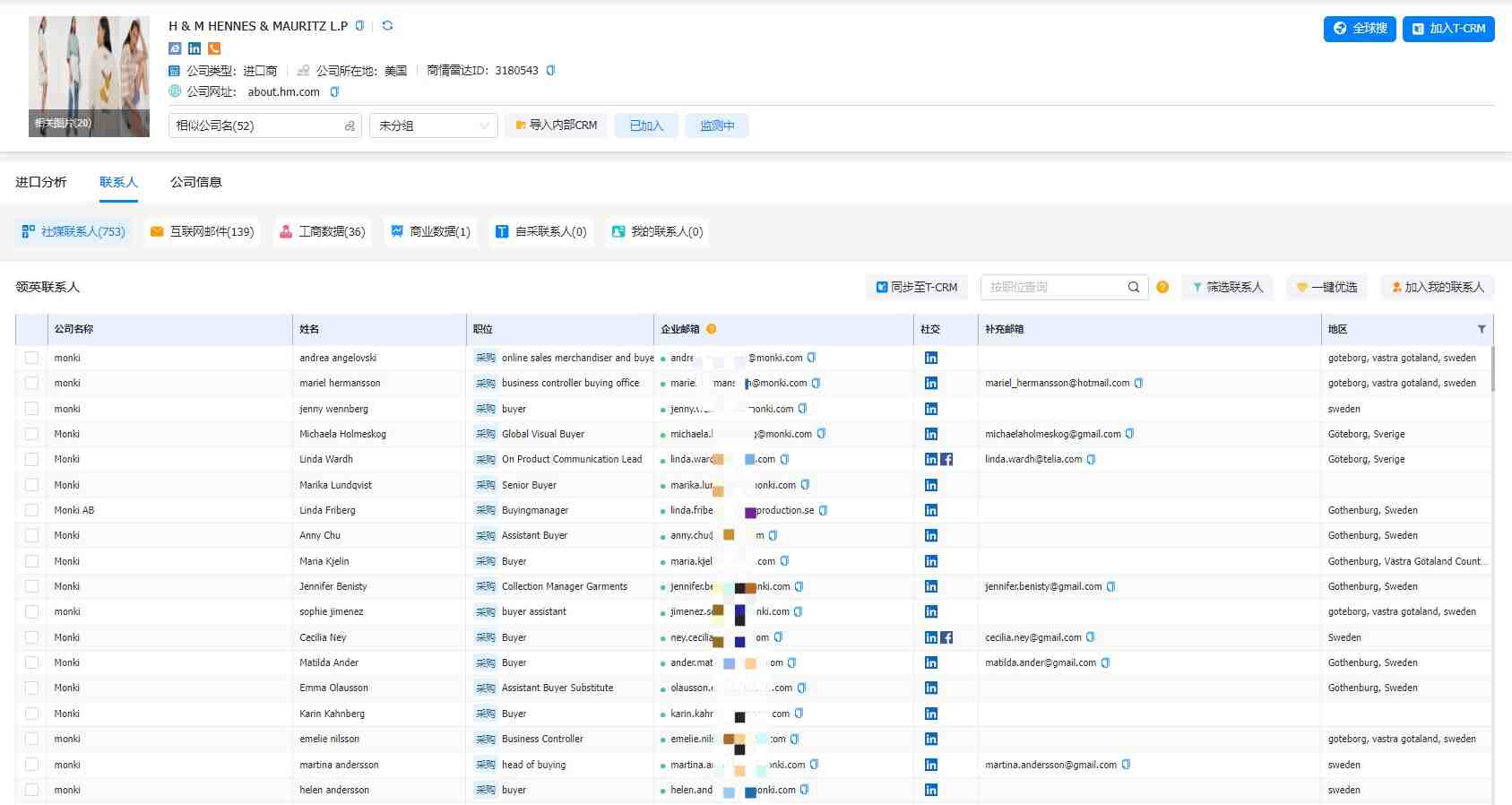Open the region column filter icon
Screen dimensions: 1512x805
tap(1482, 329)
